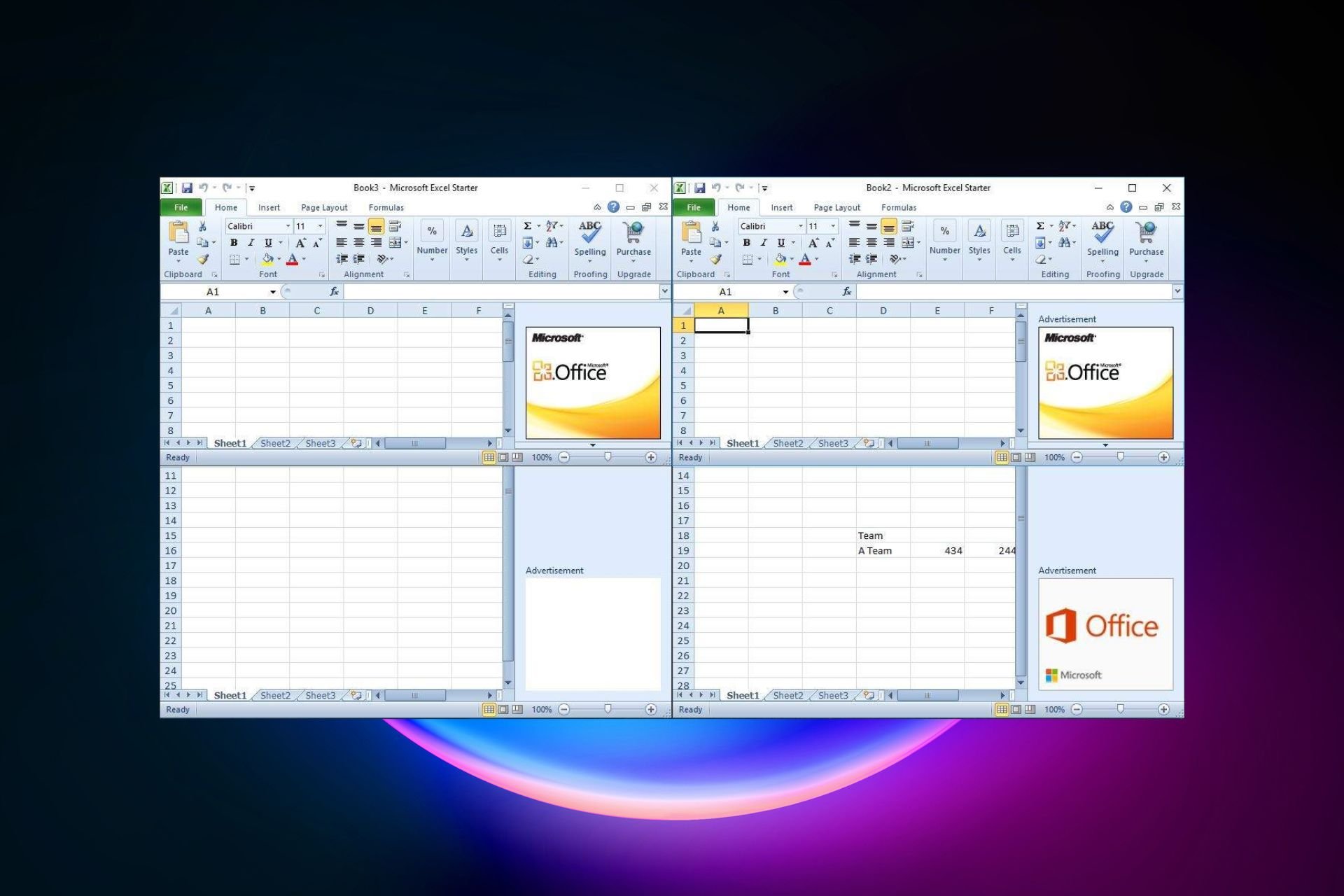Toggle highlighted Bottom Align in Book3
Viewport: 1344px width, 896px height.
coord(376,226)
